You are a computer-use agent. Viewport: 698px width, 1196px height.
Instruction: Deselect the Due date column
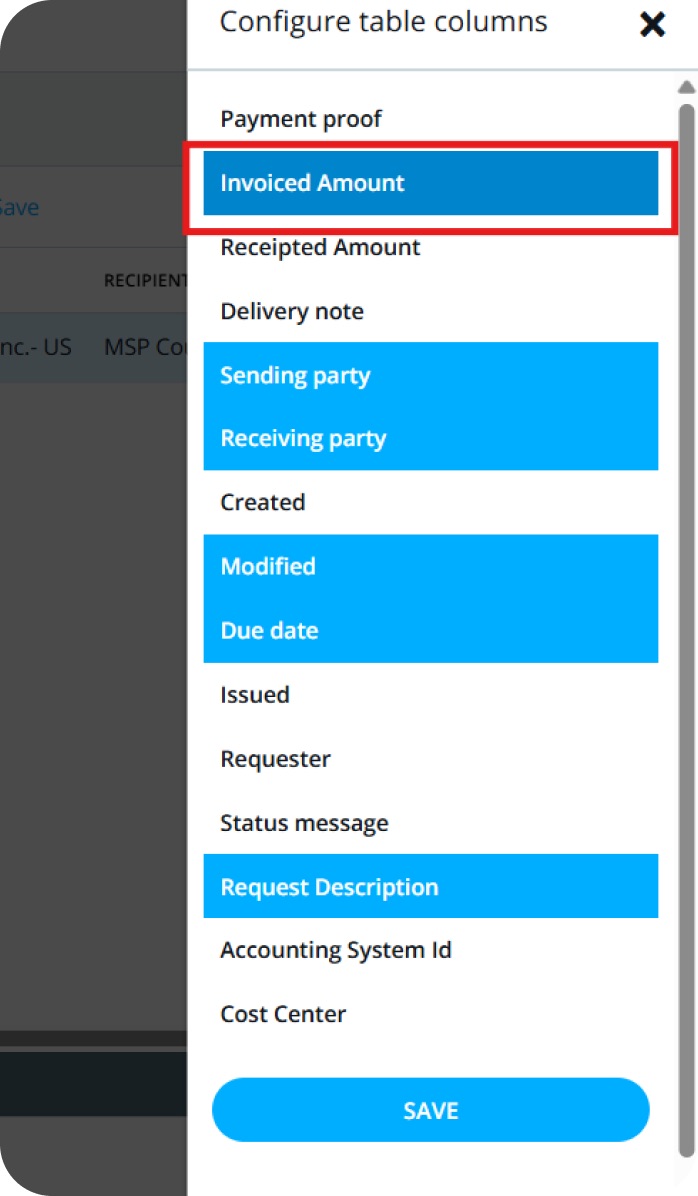(x=430, y=631)
